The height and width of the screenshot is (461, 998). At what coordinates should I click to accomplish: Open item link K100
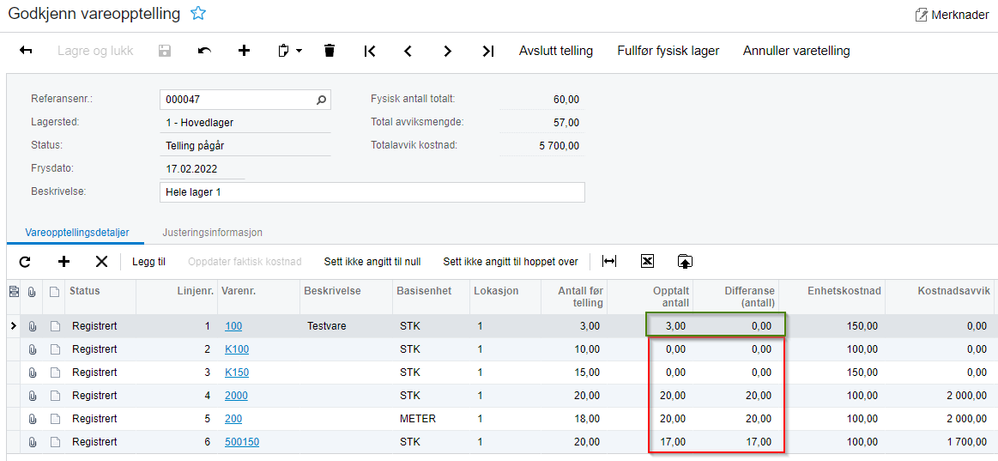point(237,350)
